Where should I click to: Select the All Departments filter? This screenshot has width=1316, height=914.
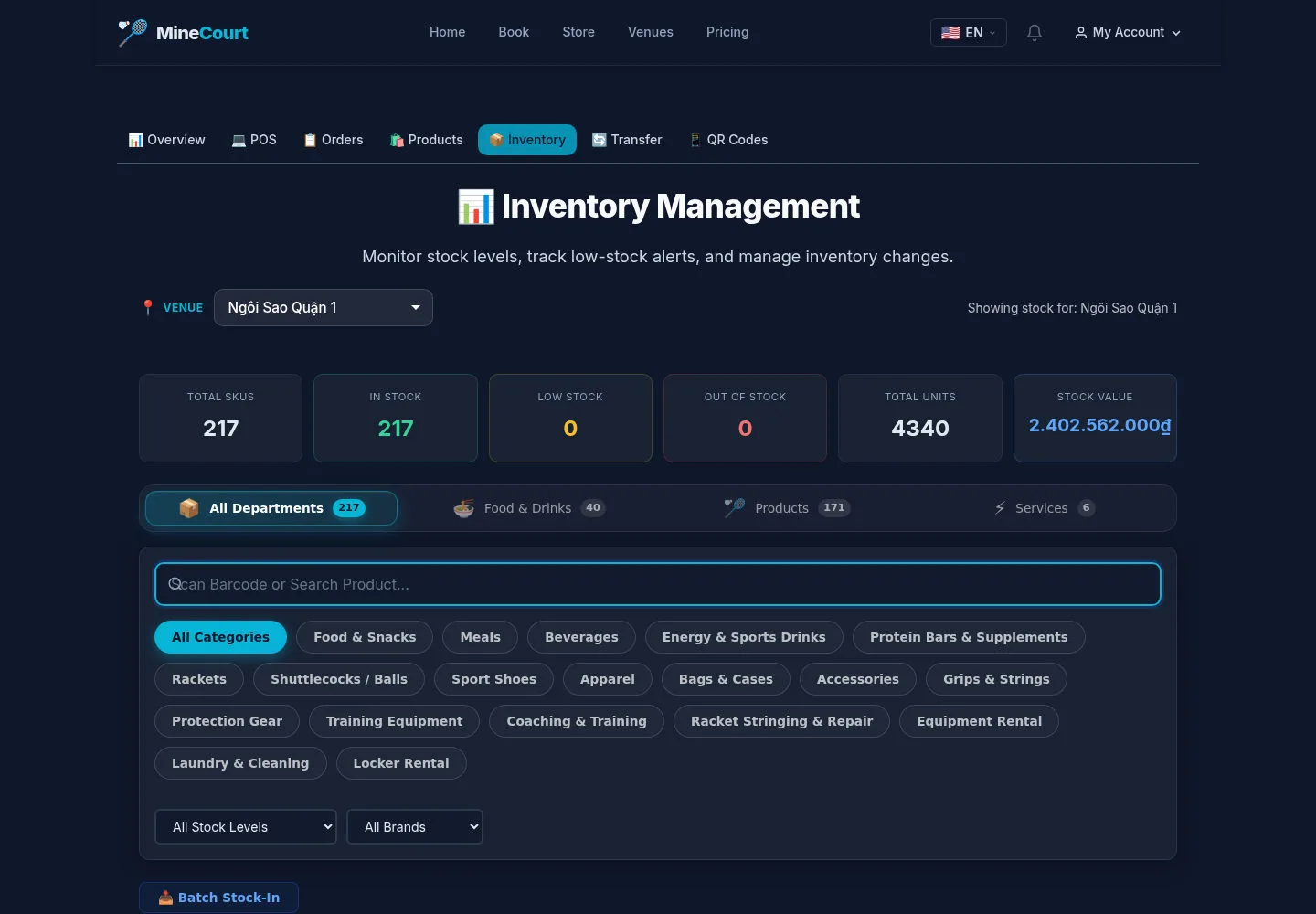pyautogui.click(x=271, y=508)
